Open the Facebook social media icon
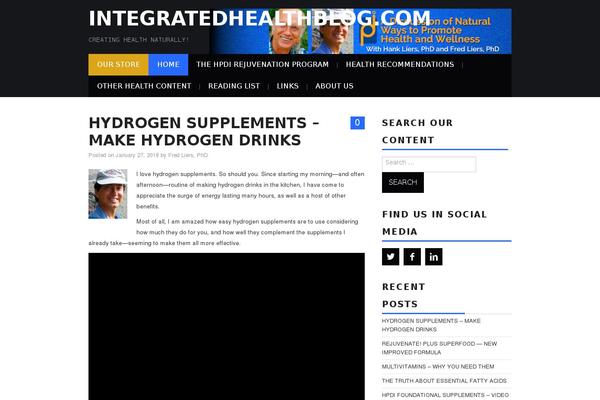600x400 pixels. click(412, 256)
